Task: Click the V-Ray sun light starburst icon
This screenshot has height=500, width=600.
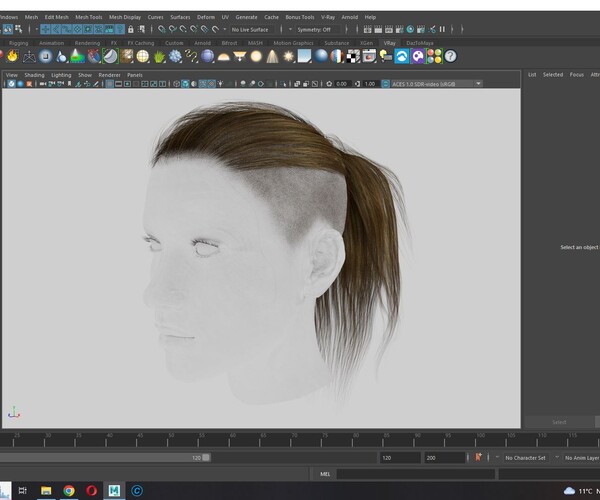Action: (289, 57)
